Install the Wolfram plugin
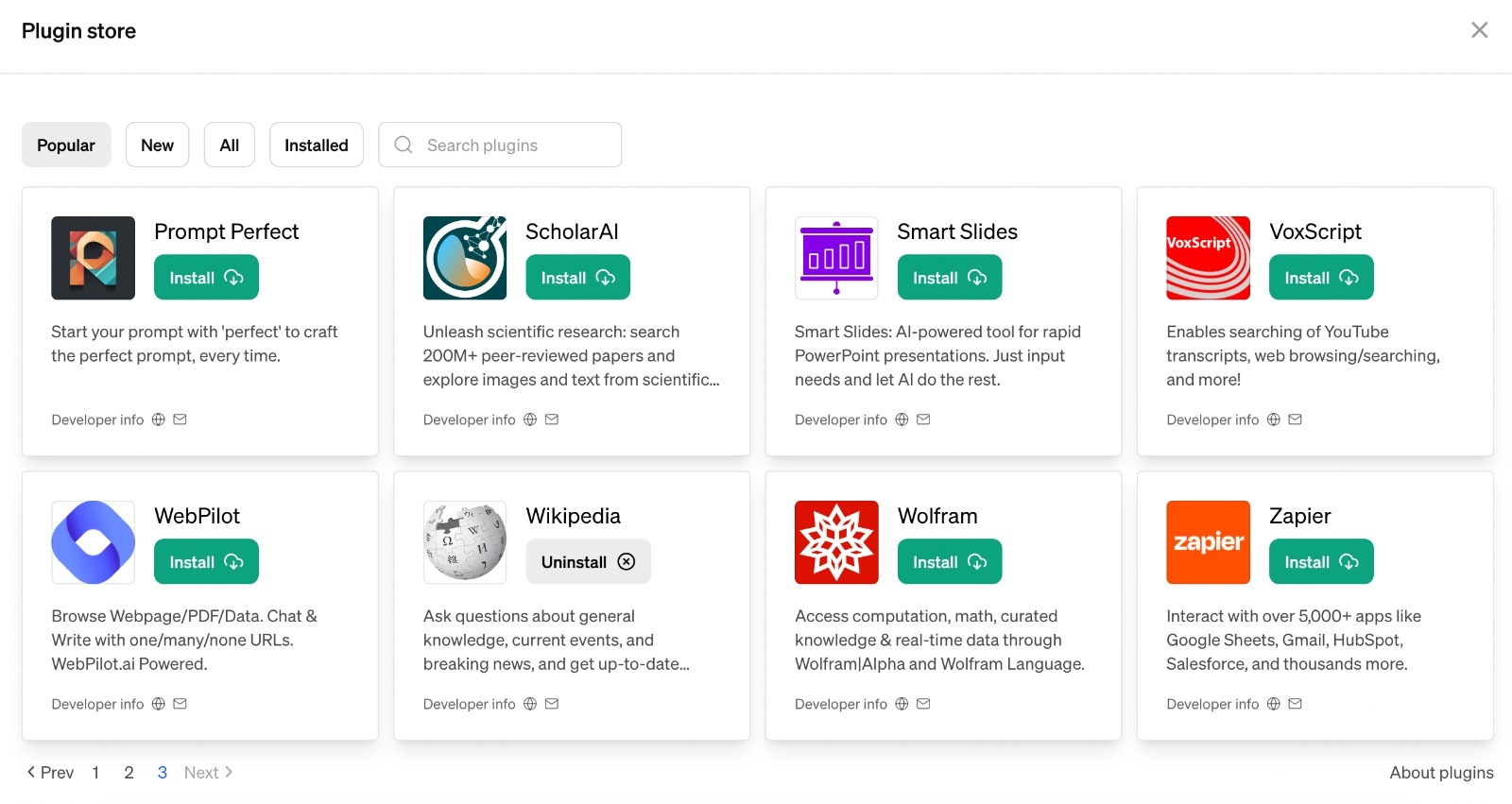 (949, 562)
